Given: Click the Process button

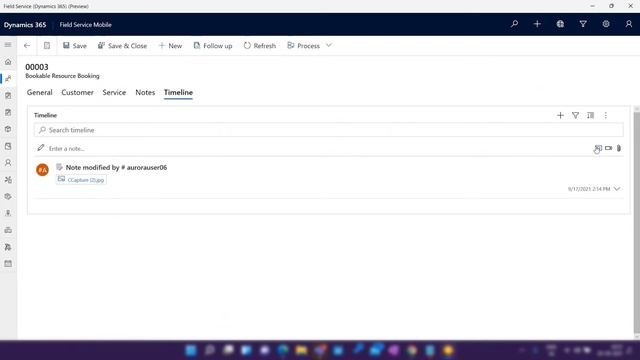Looking at the screenshot, I should click(x=304, y=46).
